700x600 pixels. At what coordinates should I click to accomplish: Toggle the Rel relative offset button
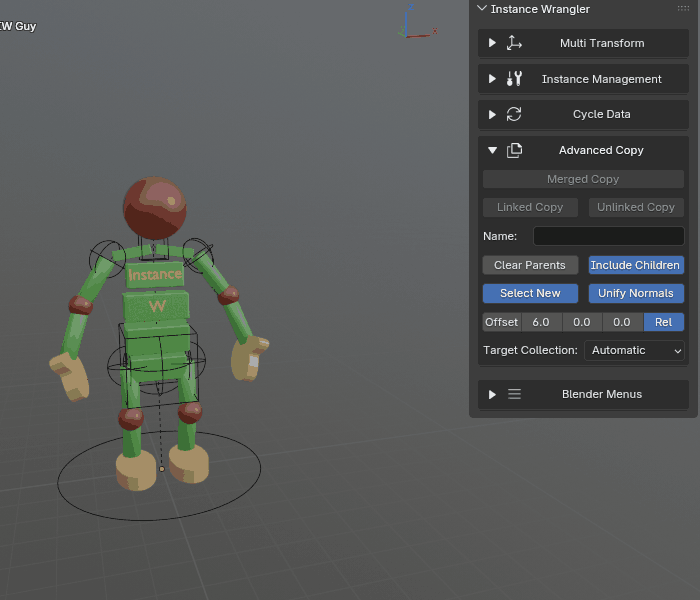pyautogui.click(x=664, y=322)
